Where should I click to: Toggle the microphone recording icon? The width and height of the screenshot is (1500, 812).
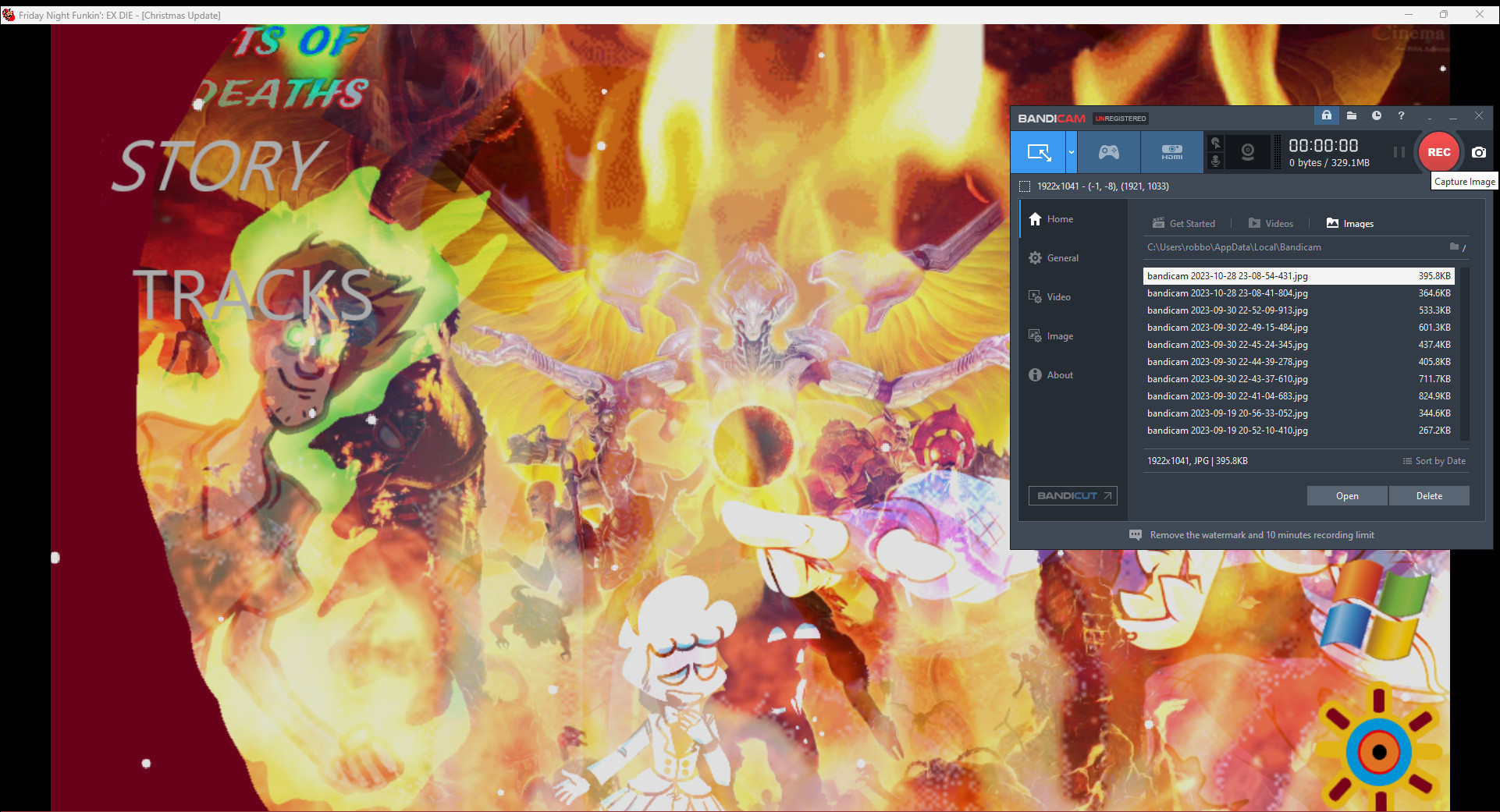coord(1215,161)
